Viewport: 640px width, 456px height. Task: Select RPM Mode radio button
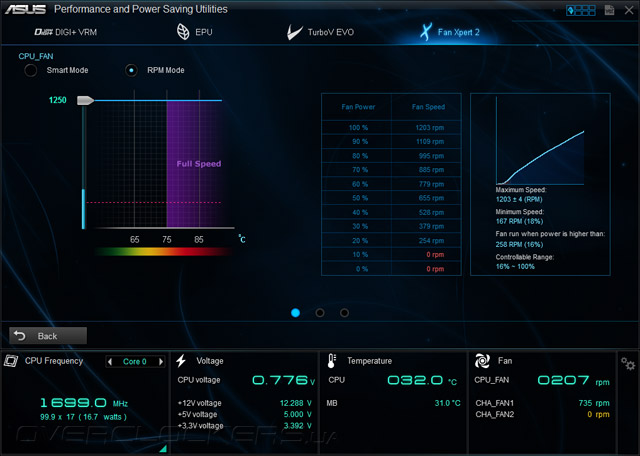tap(131, 70)
